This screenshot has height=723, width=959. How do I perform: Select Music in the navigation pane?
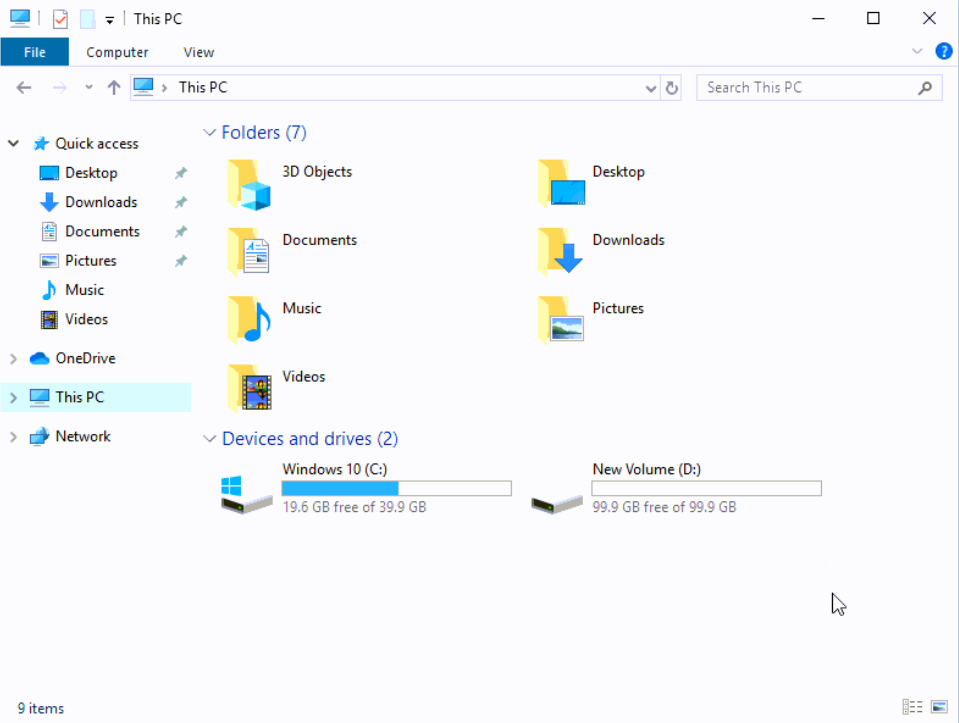coord(84,291)
